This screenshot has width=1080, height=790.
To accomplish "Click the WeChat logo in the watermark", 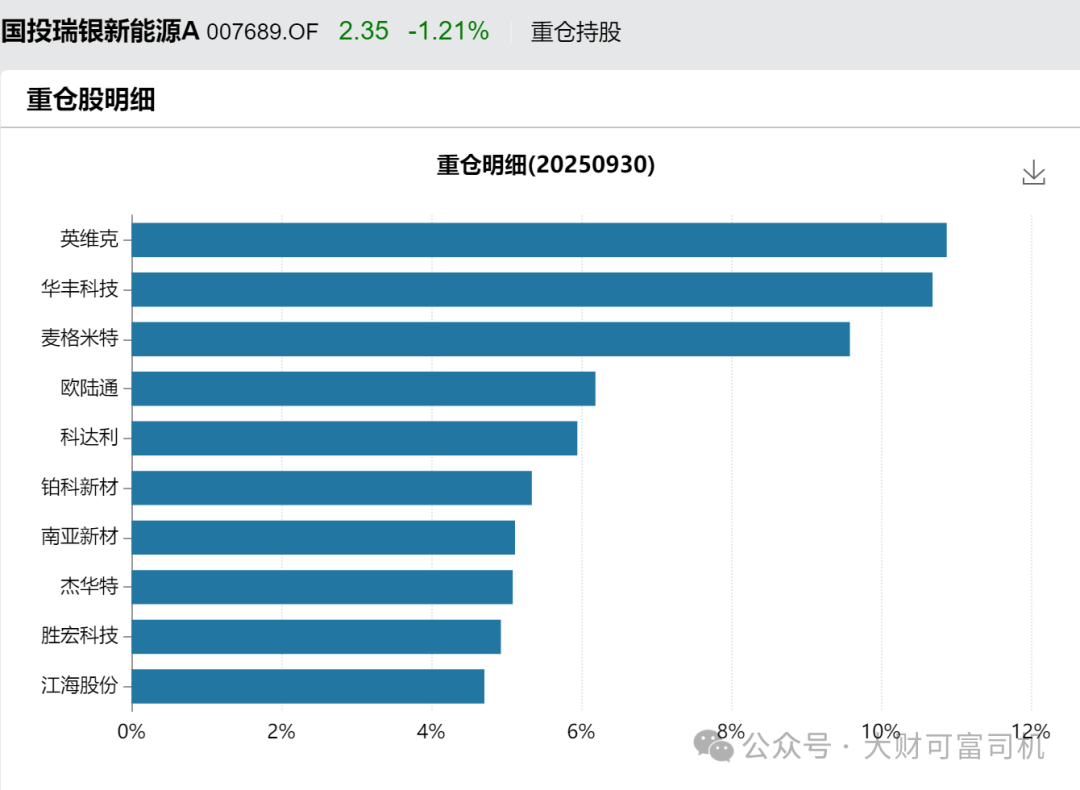I will coord(715,745).
